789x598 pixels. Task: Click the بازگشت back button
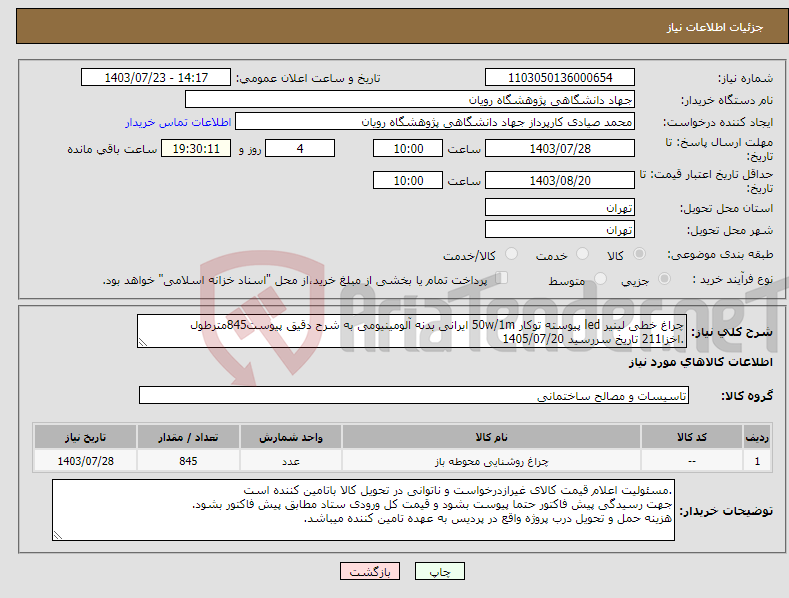(370, 572)
